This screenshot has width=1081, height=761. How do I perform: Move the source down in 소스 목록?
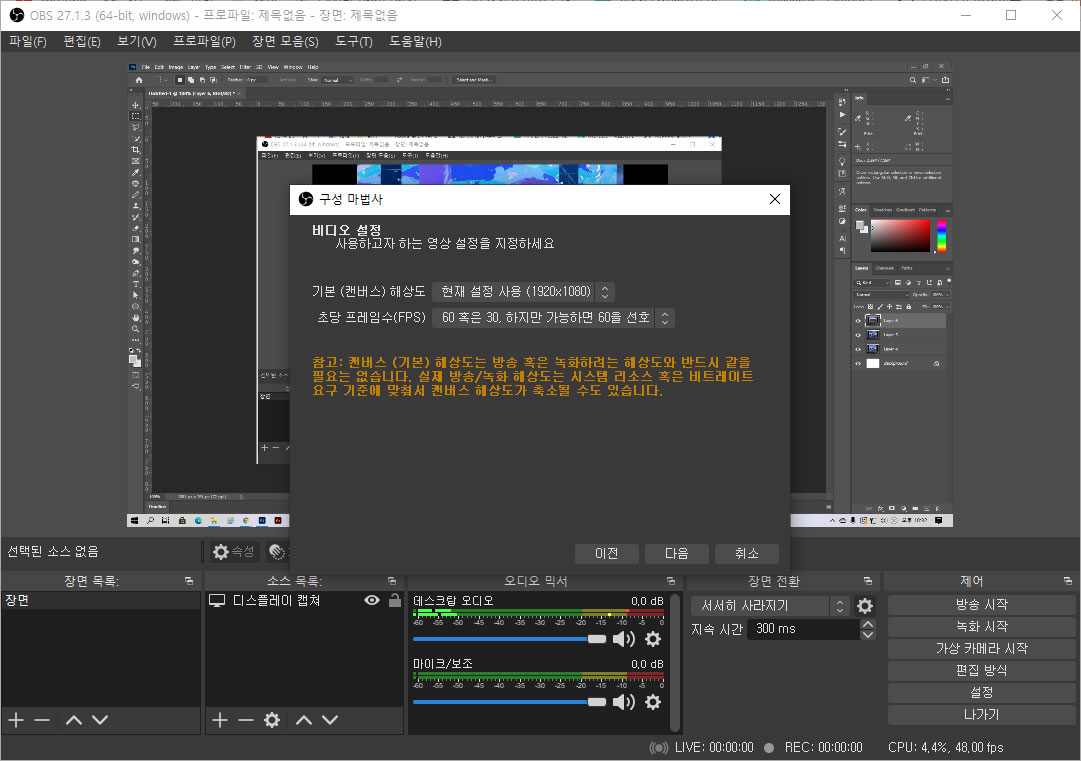click(330, 720)
